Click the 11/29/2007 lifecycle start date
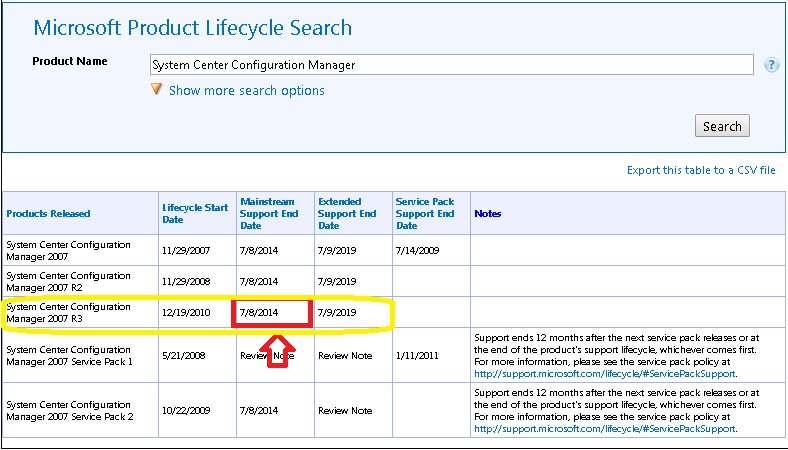This screenshot has width=788, height=450. (186, 250)
